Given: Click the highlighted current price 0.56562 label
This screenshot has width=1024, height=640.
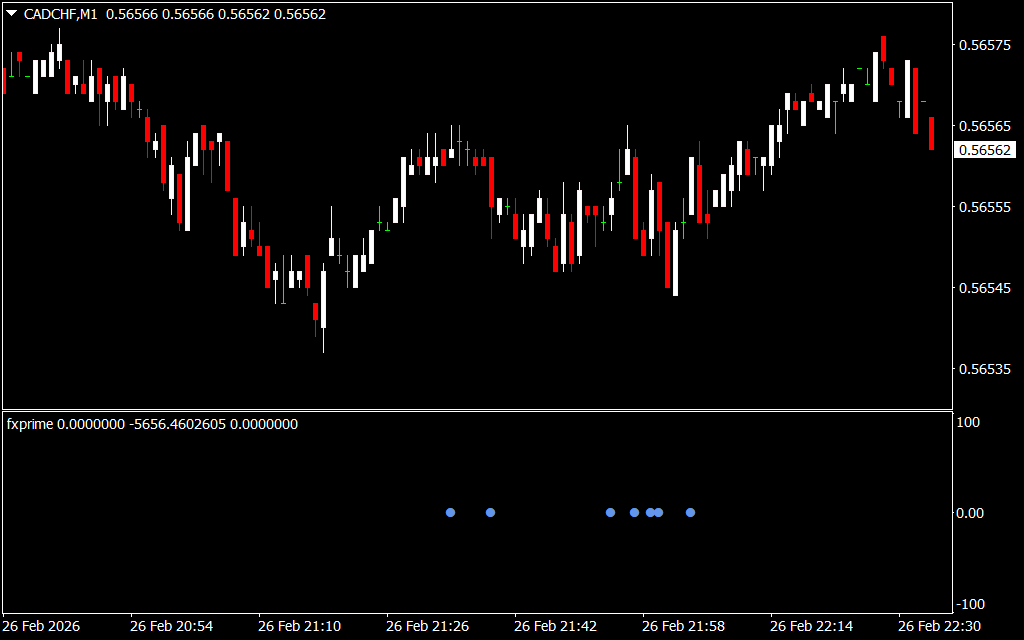Looking at the screenshot, I should tap(985, 150).
